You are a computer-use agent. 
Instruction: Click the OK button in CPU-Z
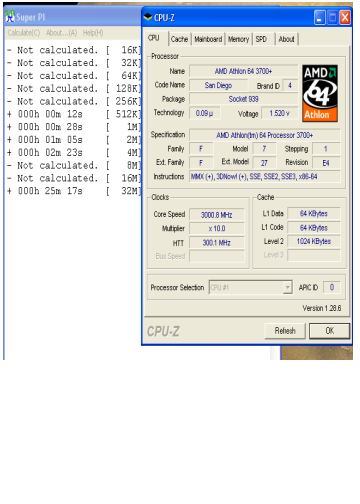pyautogui.click(x=330, y=331)
